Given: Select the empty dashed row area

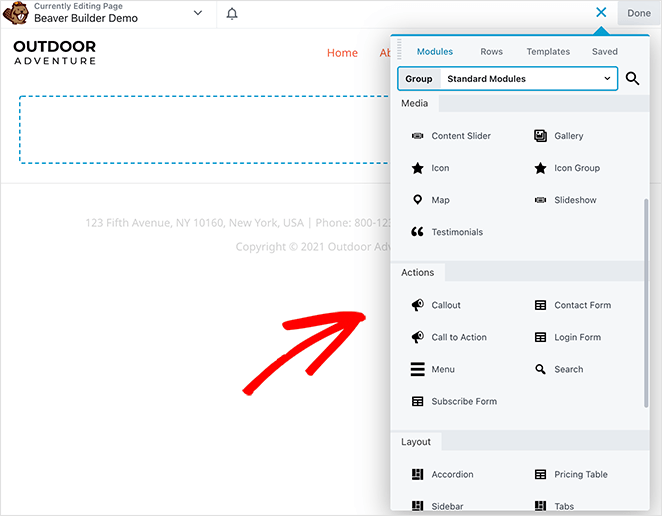Looking at the screenshot, I should click(204, 130).
